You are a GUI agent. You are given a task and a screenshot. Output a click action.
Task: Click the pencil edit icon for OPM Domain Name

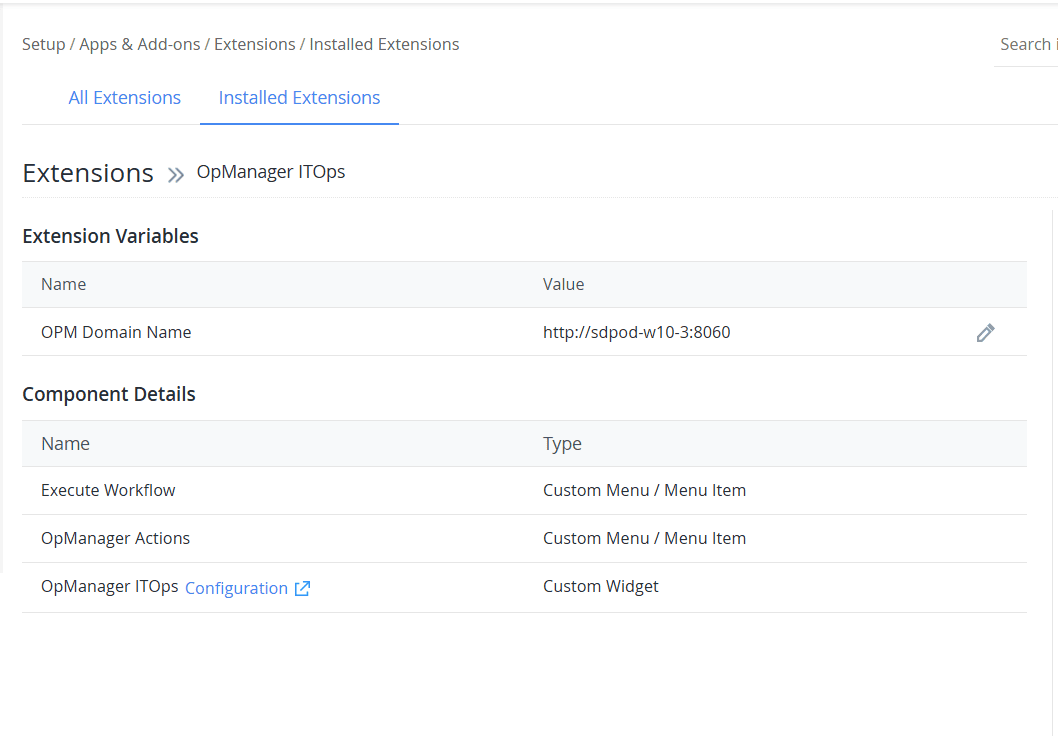coord(985,333)
